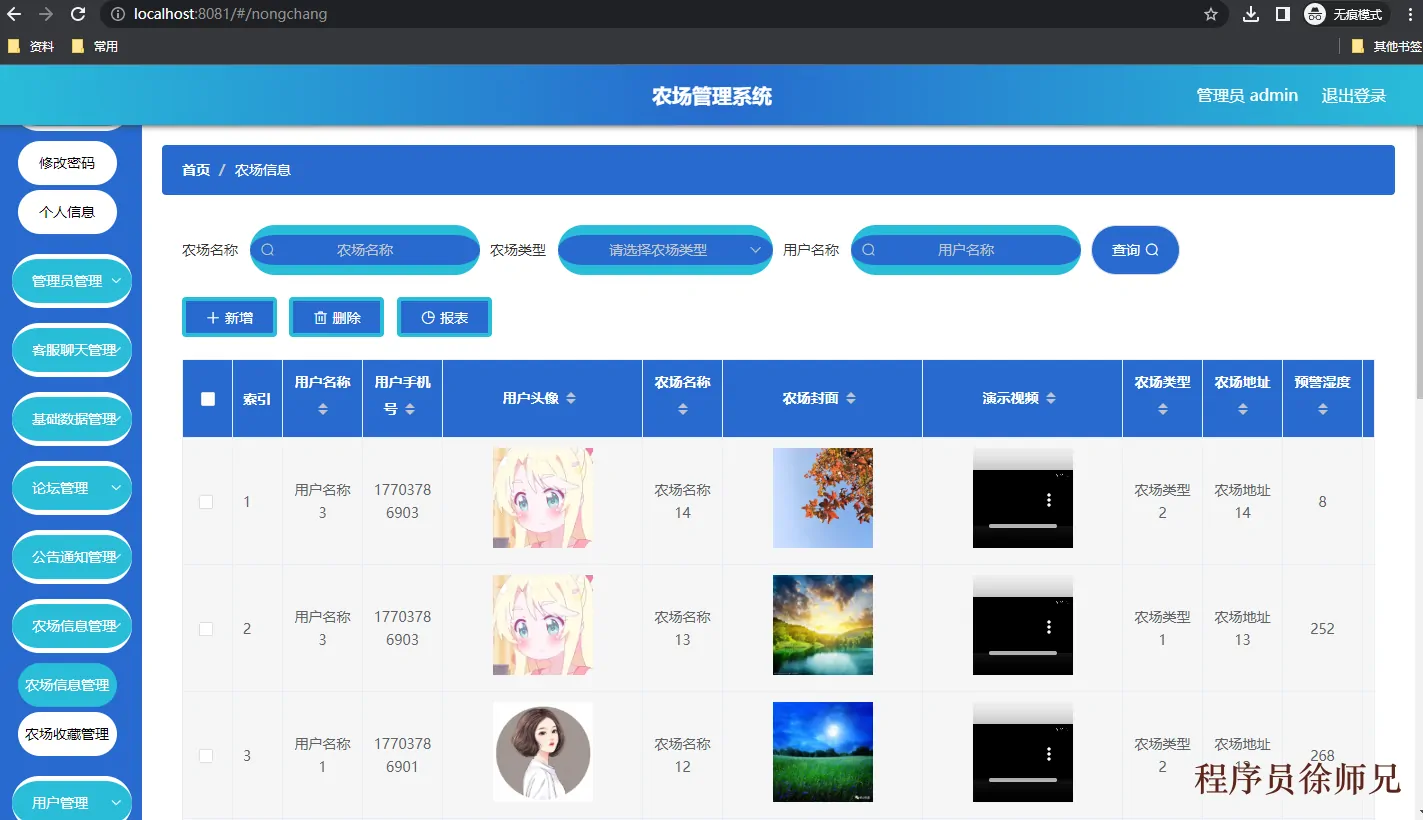Reload the browser page

point(78,14)
